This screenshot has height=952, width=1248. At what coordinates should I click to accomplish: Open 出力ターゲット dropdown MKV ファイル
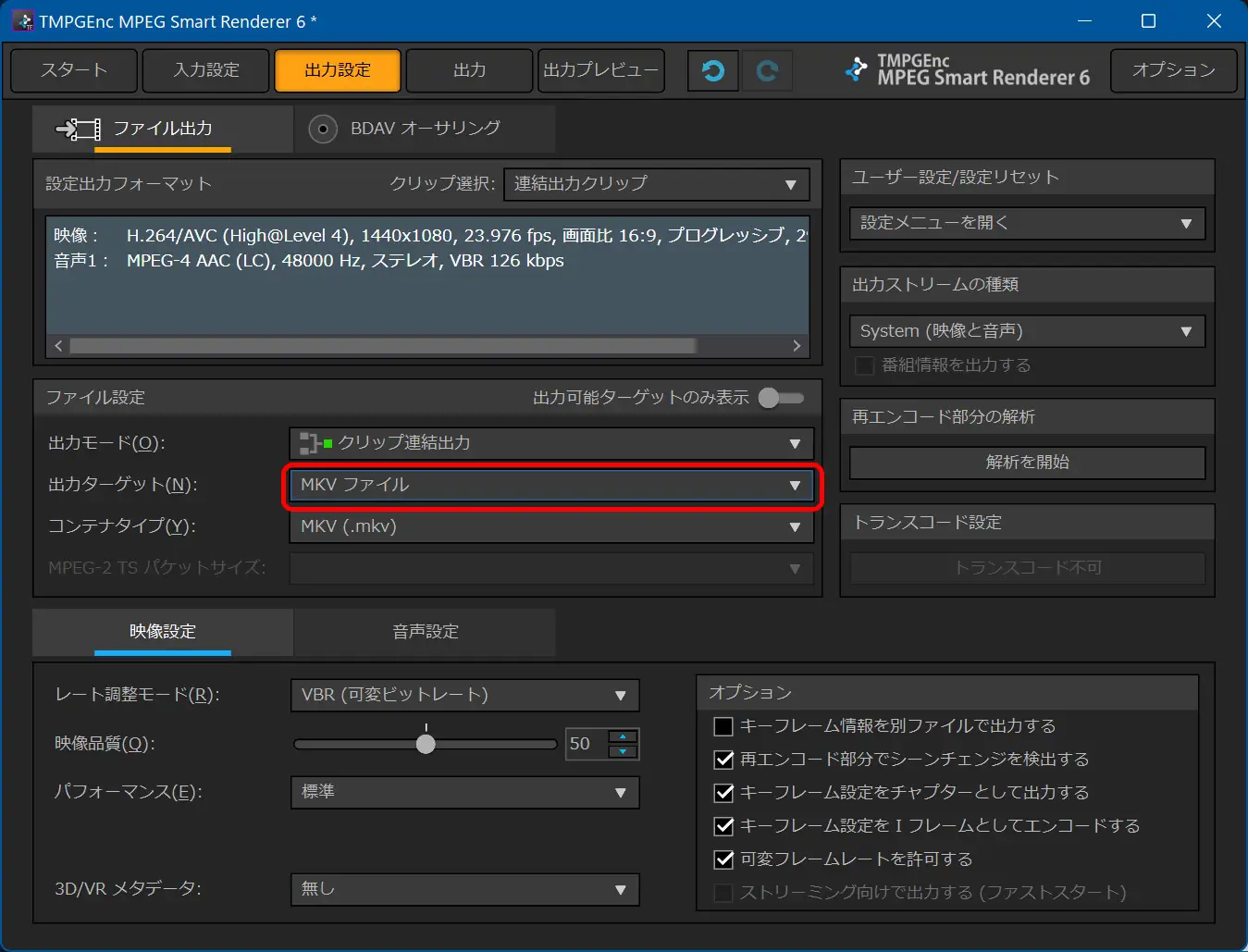pos(551,485)
